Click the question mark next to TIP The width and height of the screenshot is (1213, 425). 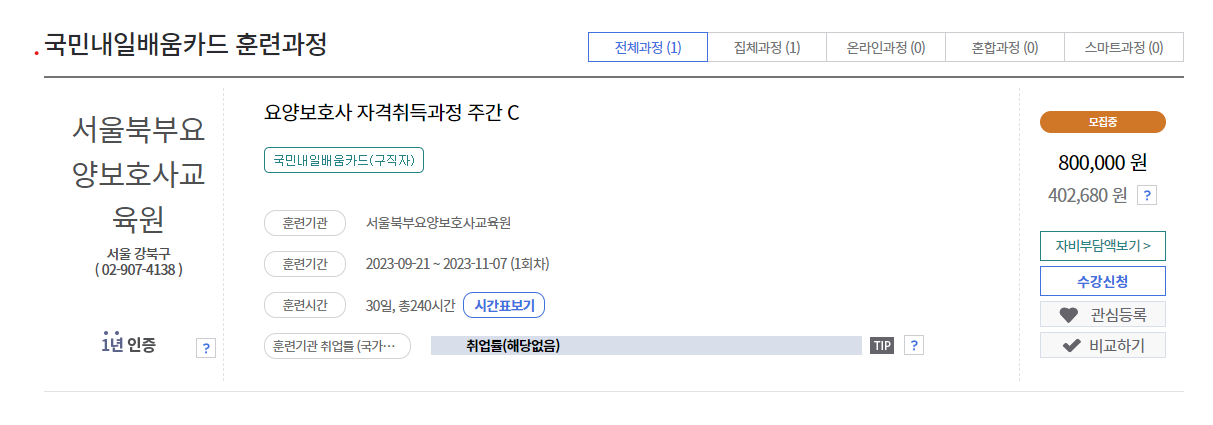click(x=913, y=345)
